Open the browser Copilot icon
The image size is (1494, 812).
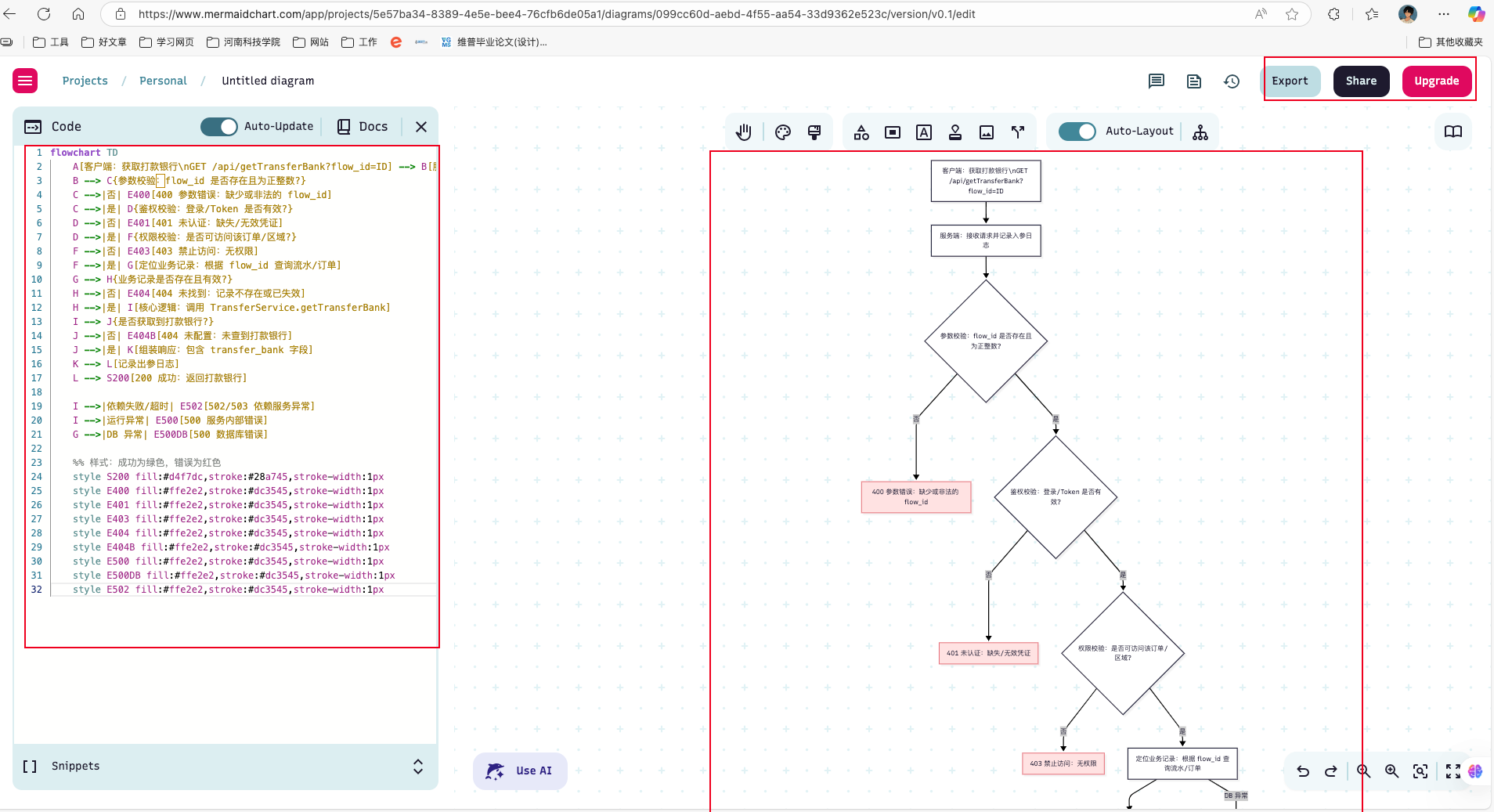pos(1476,14)
